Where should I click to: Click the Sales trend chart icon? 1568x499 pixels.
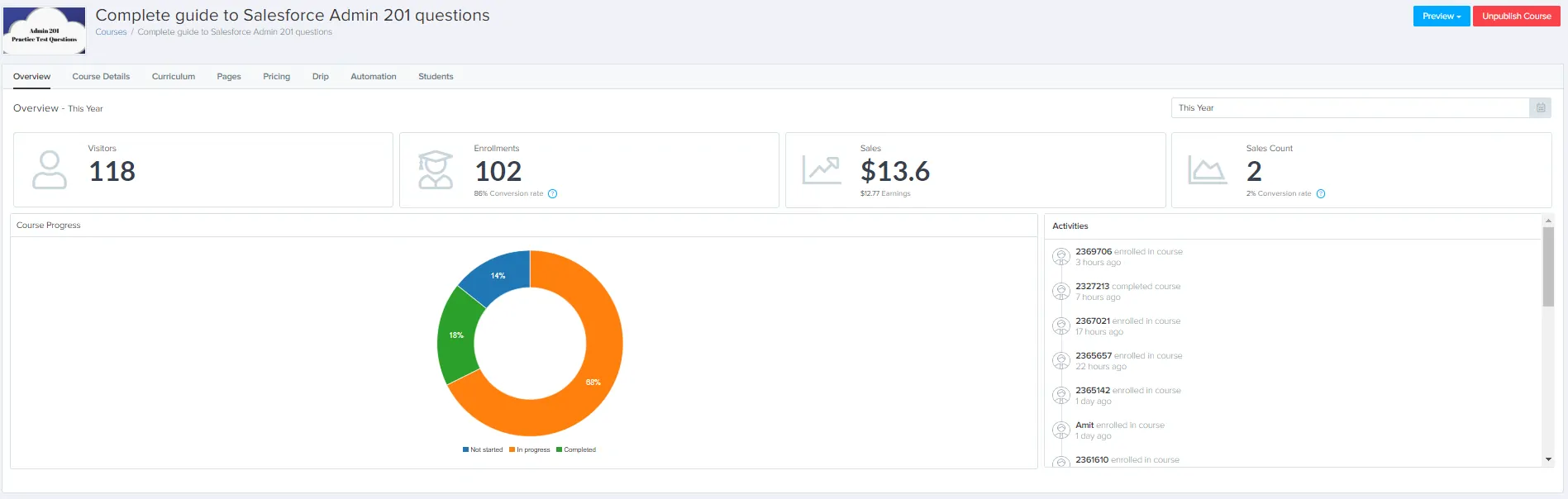[822, 170]
